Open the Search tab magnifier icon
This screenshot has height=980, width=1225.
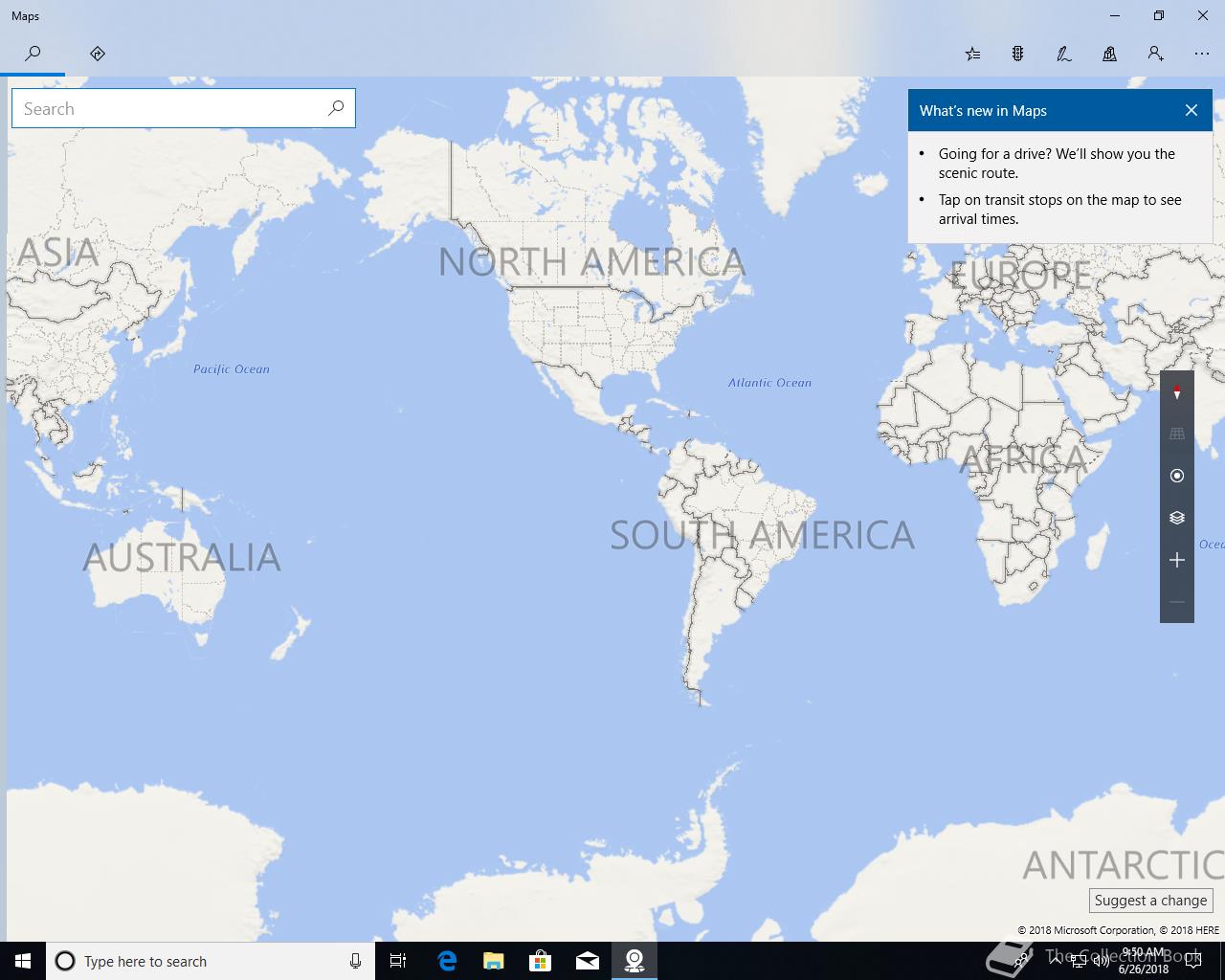33,54
